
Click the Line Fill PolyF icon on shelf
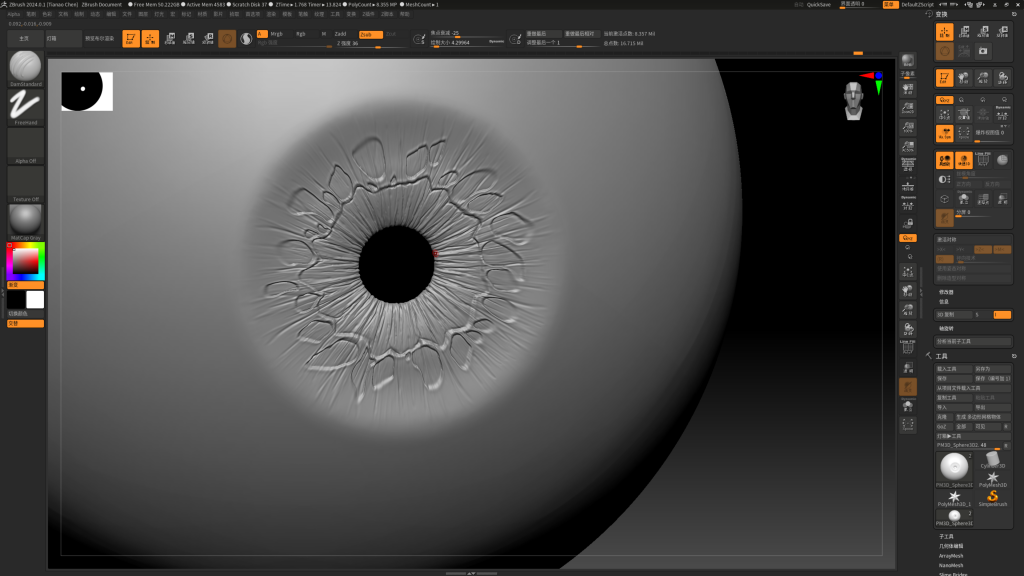[908, 347]
